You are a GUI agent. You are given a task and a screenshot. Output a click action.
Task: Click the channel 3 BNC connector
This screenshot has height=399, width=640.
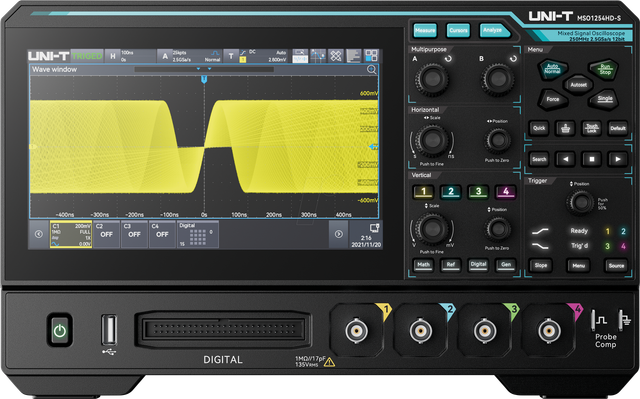(x=485, y=330)
